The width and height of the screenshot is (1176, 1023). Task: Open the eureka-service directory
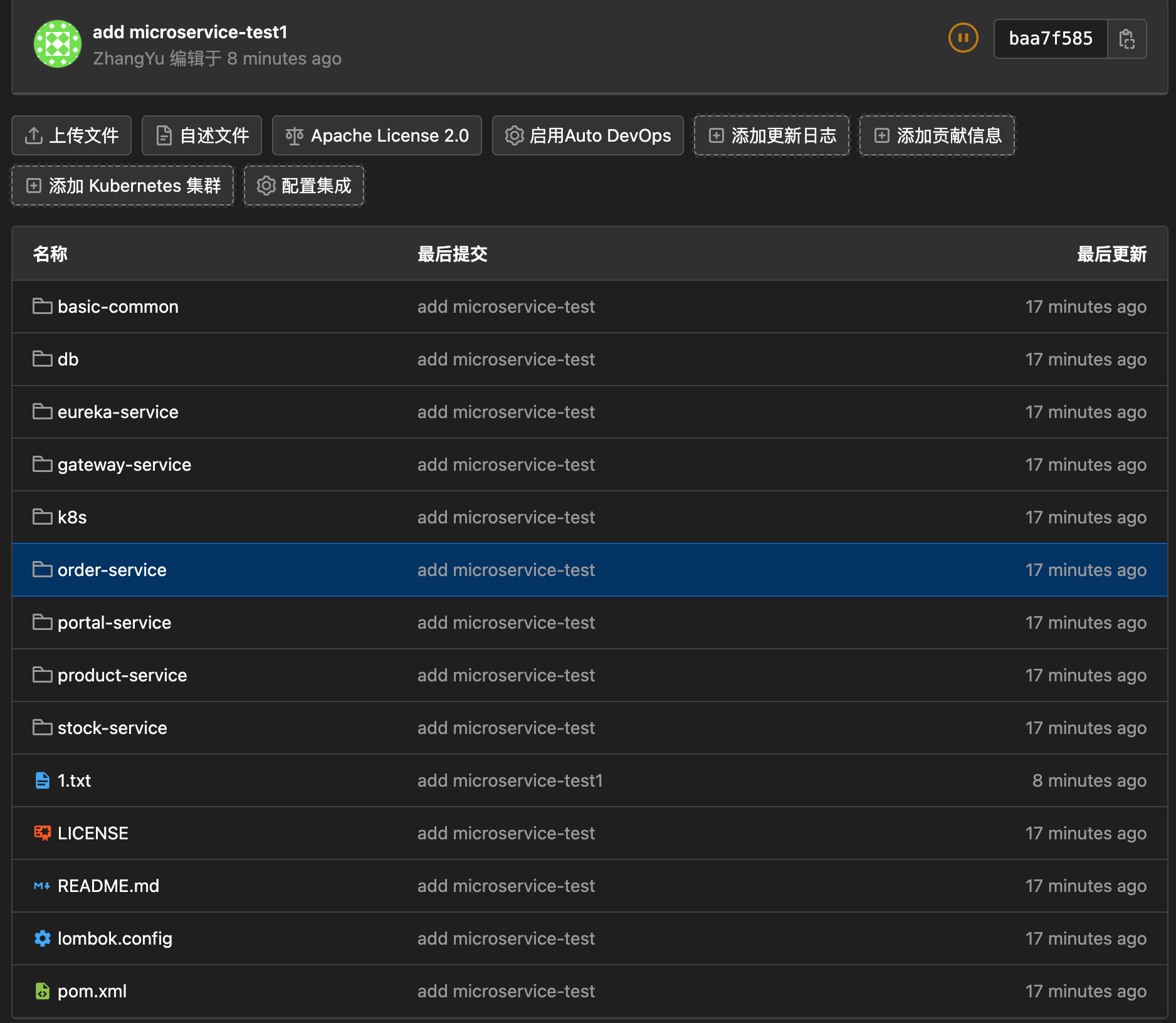tap(118, 412)
